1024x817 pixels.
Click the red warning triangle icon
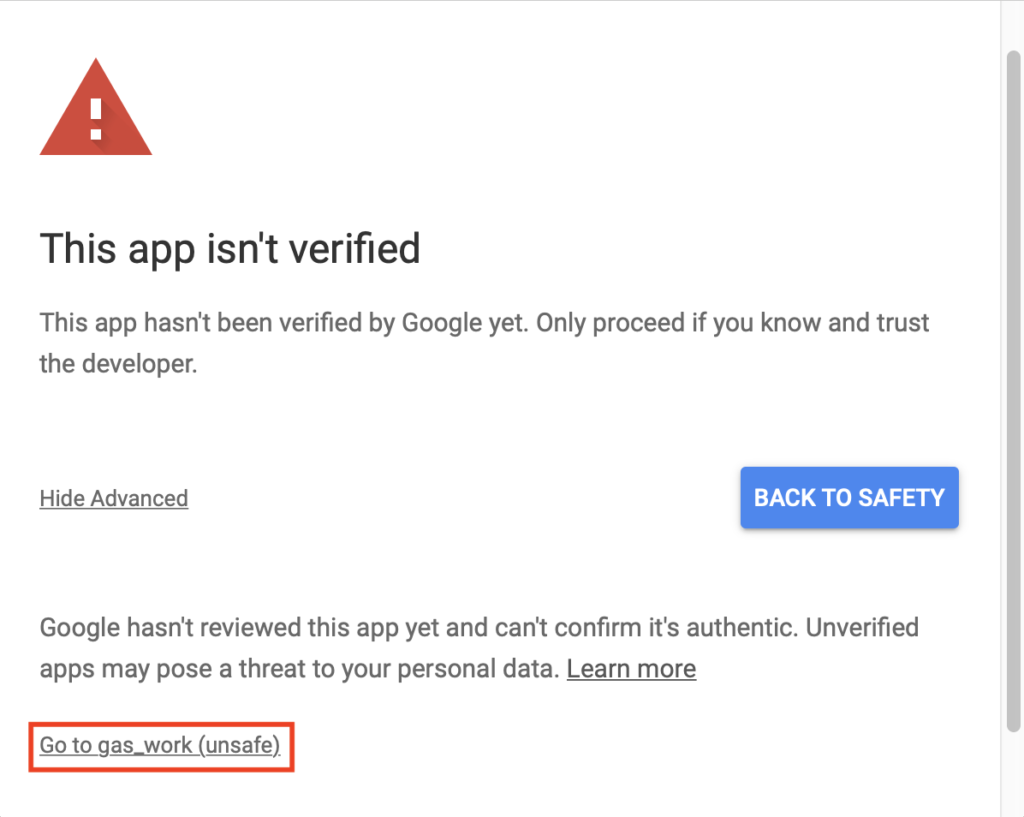96,107
